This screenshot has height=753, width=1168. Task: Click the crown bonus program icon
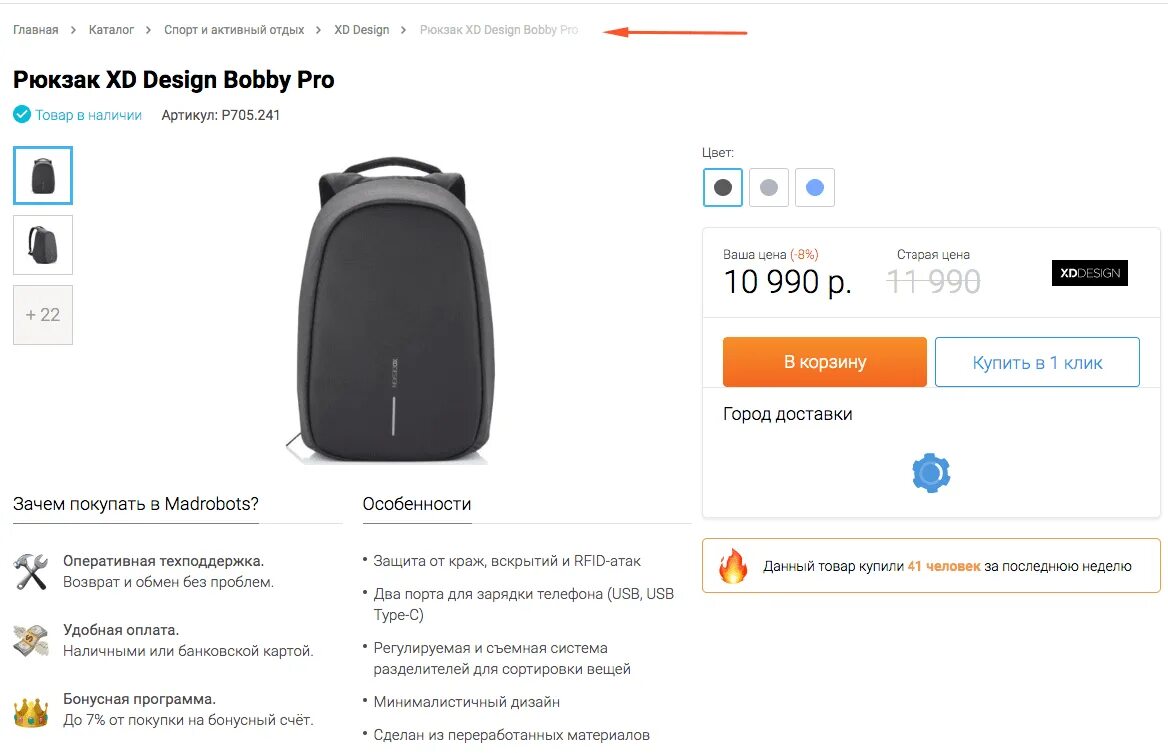31,711
